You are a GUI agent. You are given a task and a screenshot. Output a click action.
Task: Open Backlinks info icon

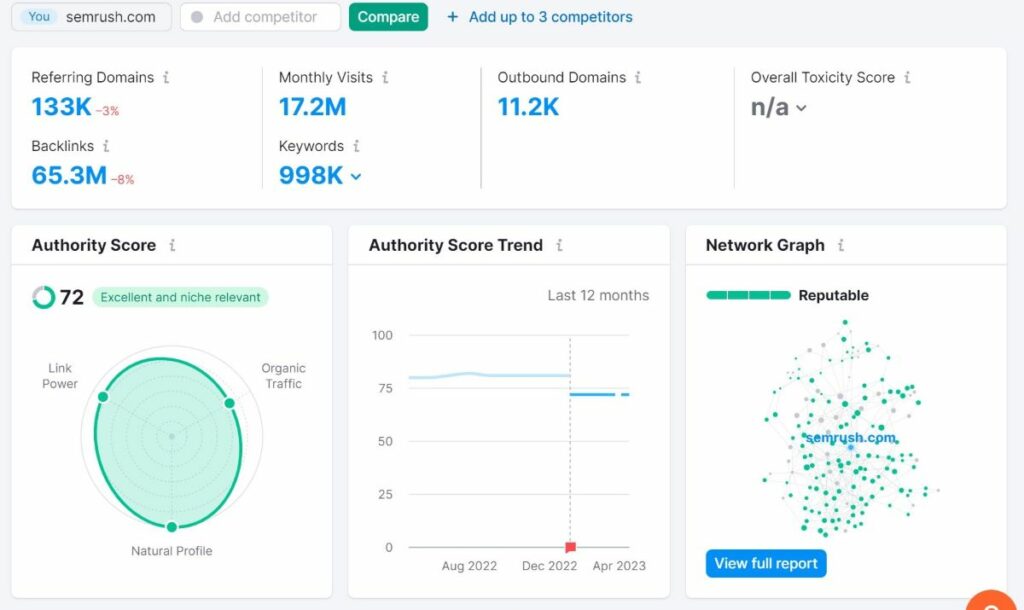pyautogui.click(x=106, y=146)
